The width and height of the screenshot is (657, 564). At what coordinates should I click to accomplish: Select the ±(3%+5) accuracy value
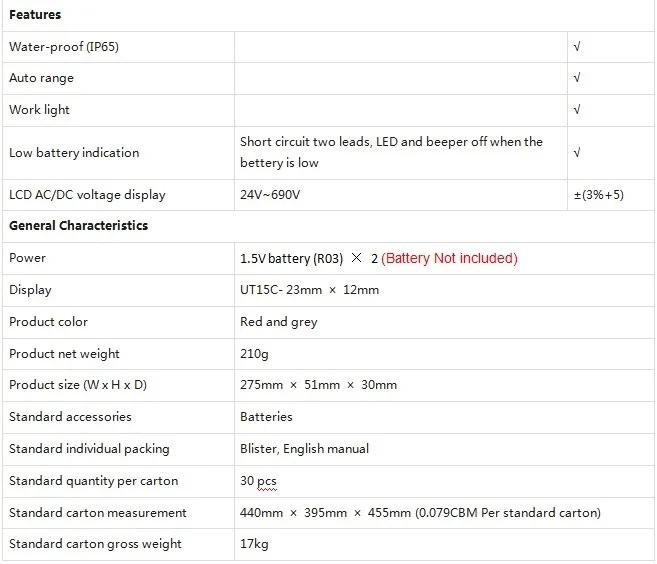(599, 195)
